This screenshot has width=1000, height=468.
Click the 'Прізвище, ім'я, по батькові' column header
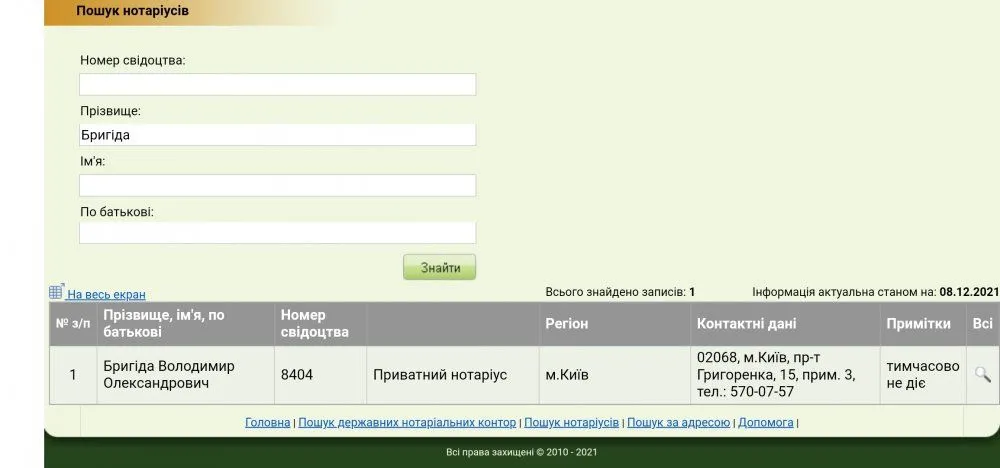pyautogui.click(x=163, y=324)
